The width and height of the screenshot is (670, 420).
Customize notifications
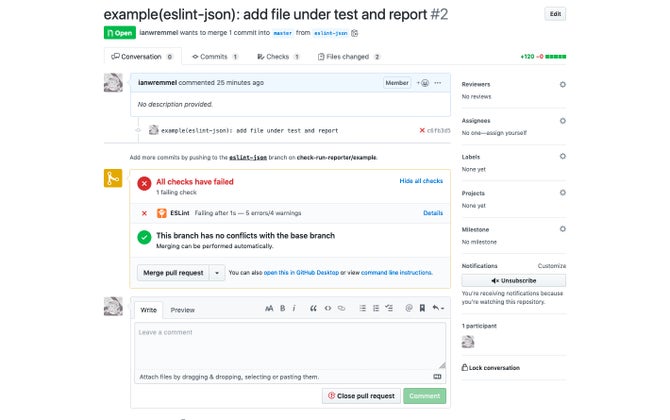[x=552, y=266]
